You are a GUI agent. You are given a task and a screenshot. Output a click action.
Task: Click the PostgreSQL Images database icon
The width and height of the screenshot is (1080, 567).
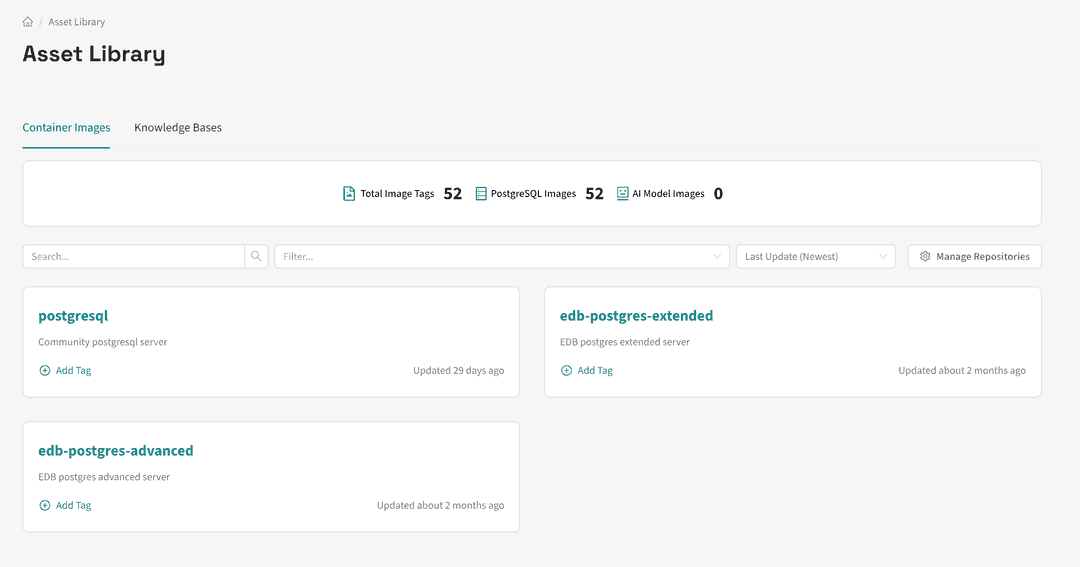481,194
